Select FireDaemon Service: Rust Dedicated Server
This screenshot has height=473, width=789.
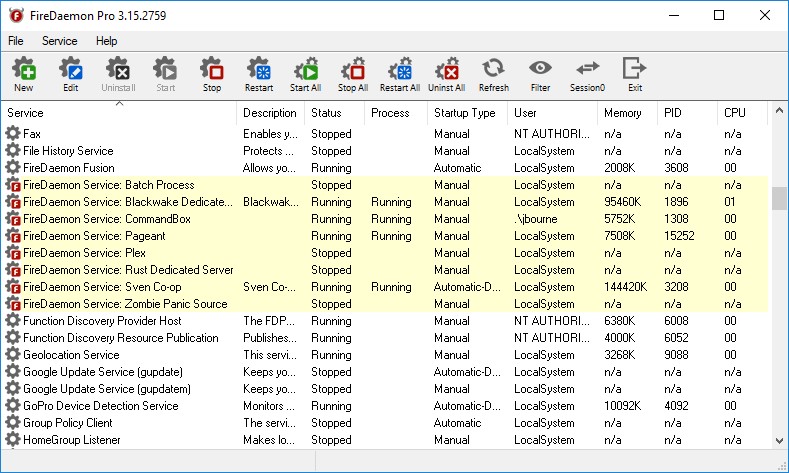pos(385,270)
